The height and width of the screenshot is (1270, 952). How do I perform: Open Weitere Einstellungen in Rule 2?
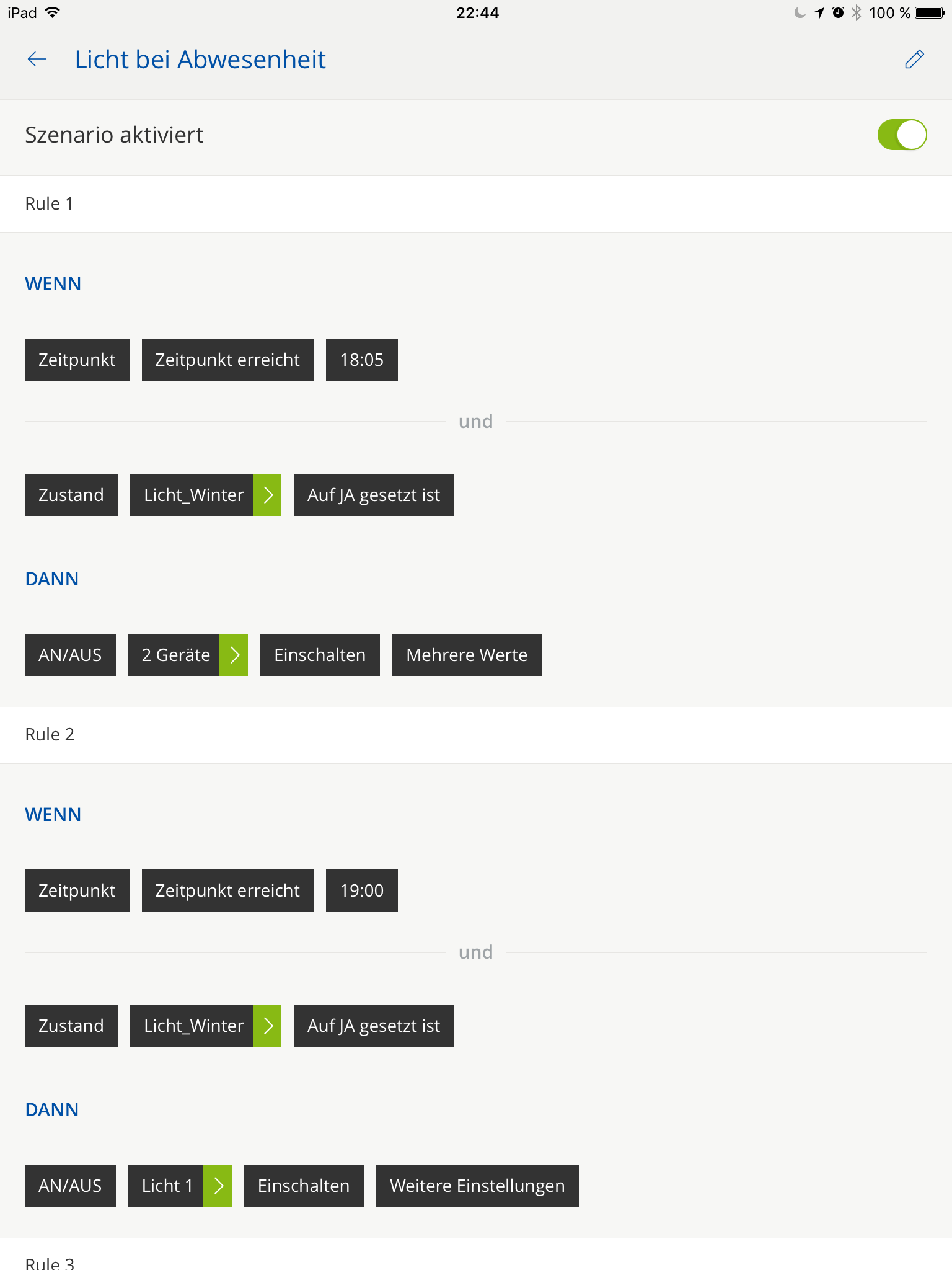[x=477, y=1186]
